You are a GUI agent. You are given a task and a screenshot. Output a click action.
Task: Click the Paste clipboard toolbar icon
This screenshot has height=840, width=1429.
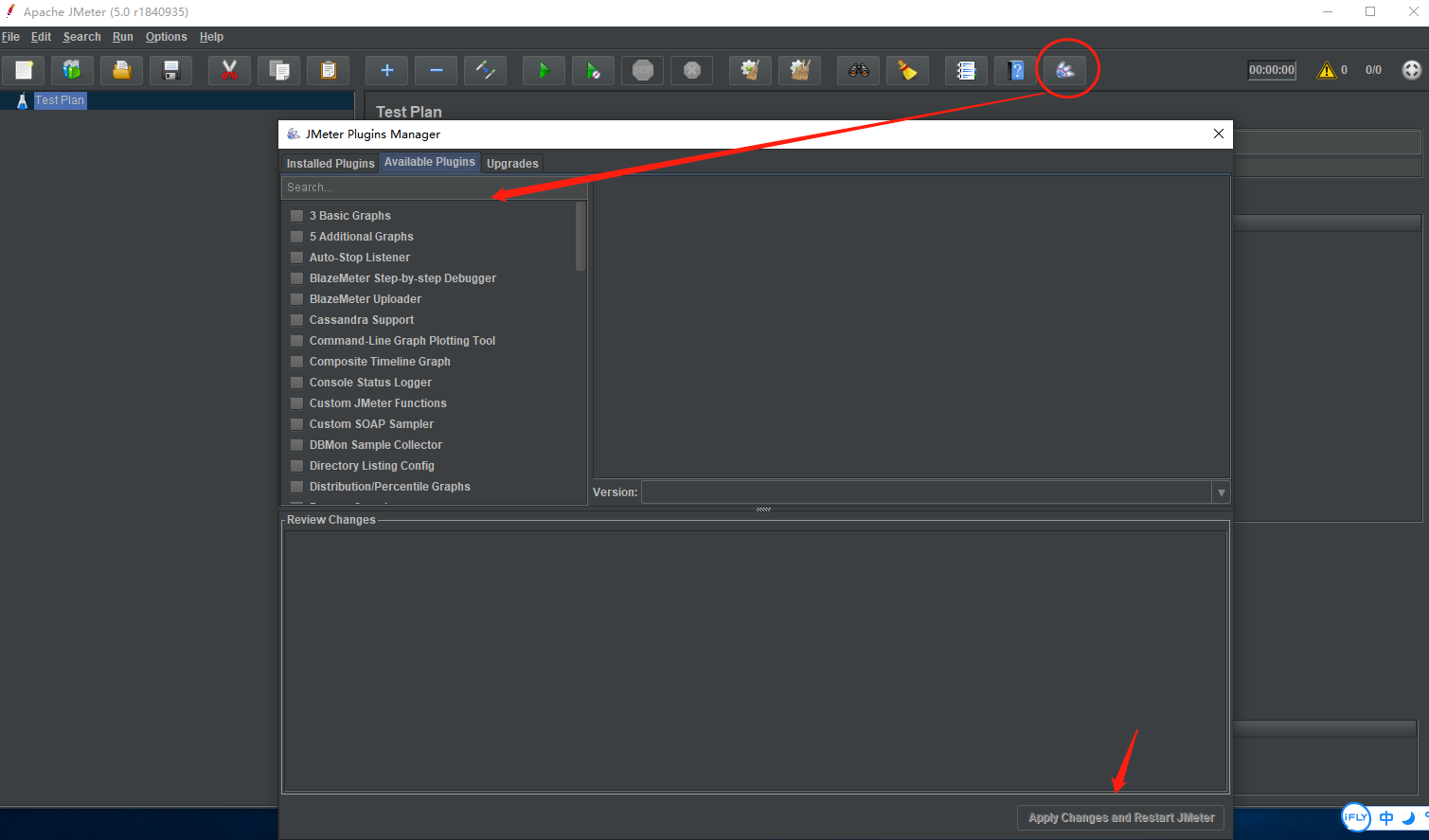point(329,70)
